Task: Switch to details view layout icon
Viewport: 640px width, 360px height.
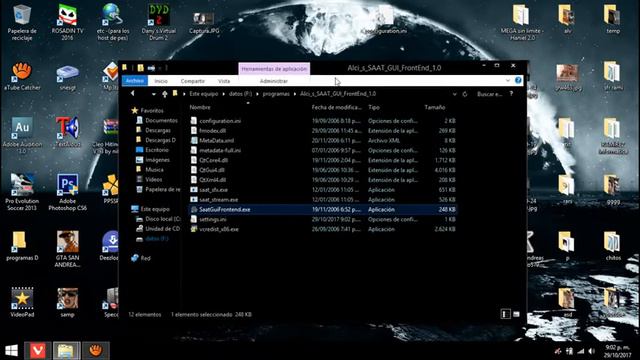Action: (505, 314)
